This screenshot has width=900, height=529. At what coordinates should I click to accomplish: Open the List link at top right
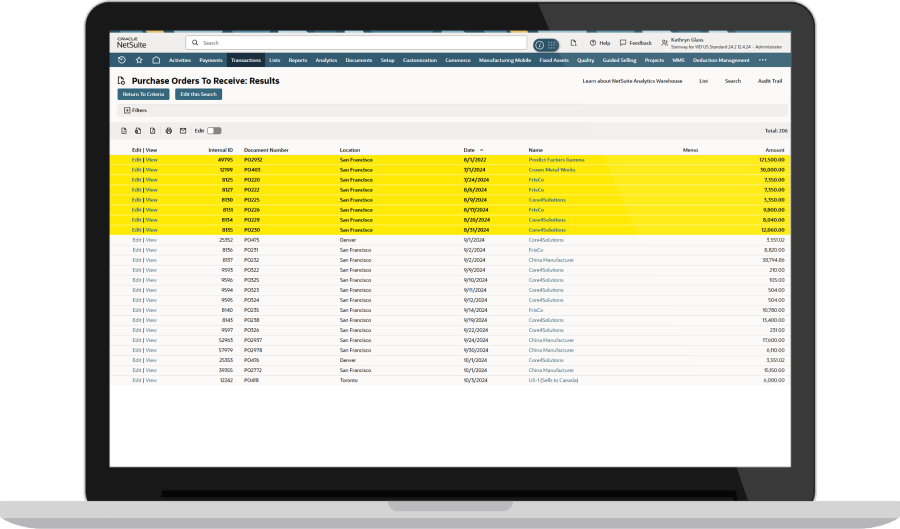[704, 81]
